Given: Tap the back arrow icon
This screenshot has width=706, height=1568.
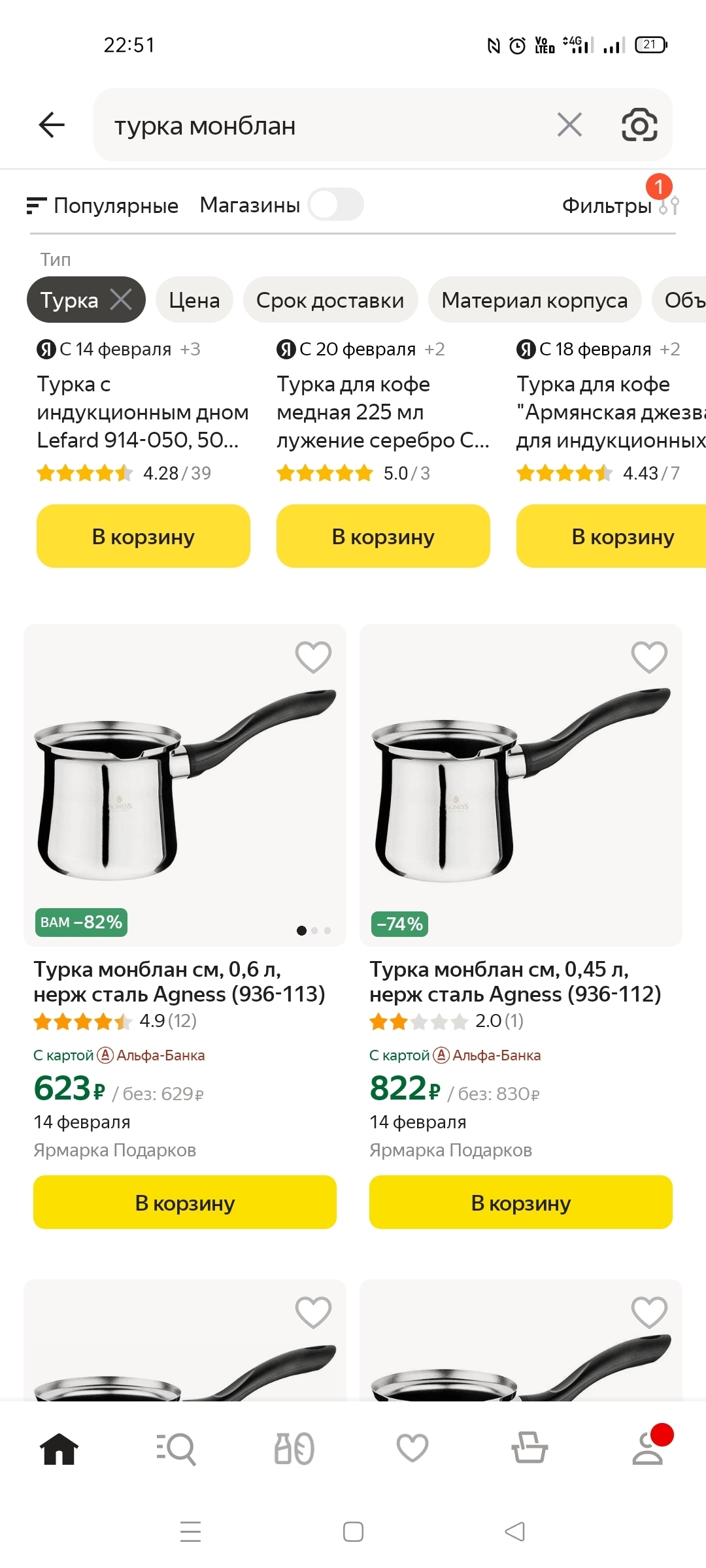Looking at the screenshot, I should coord(52,125).
